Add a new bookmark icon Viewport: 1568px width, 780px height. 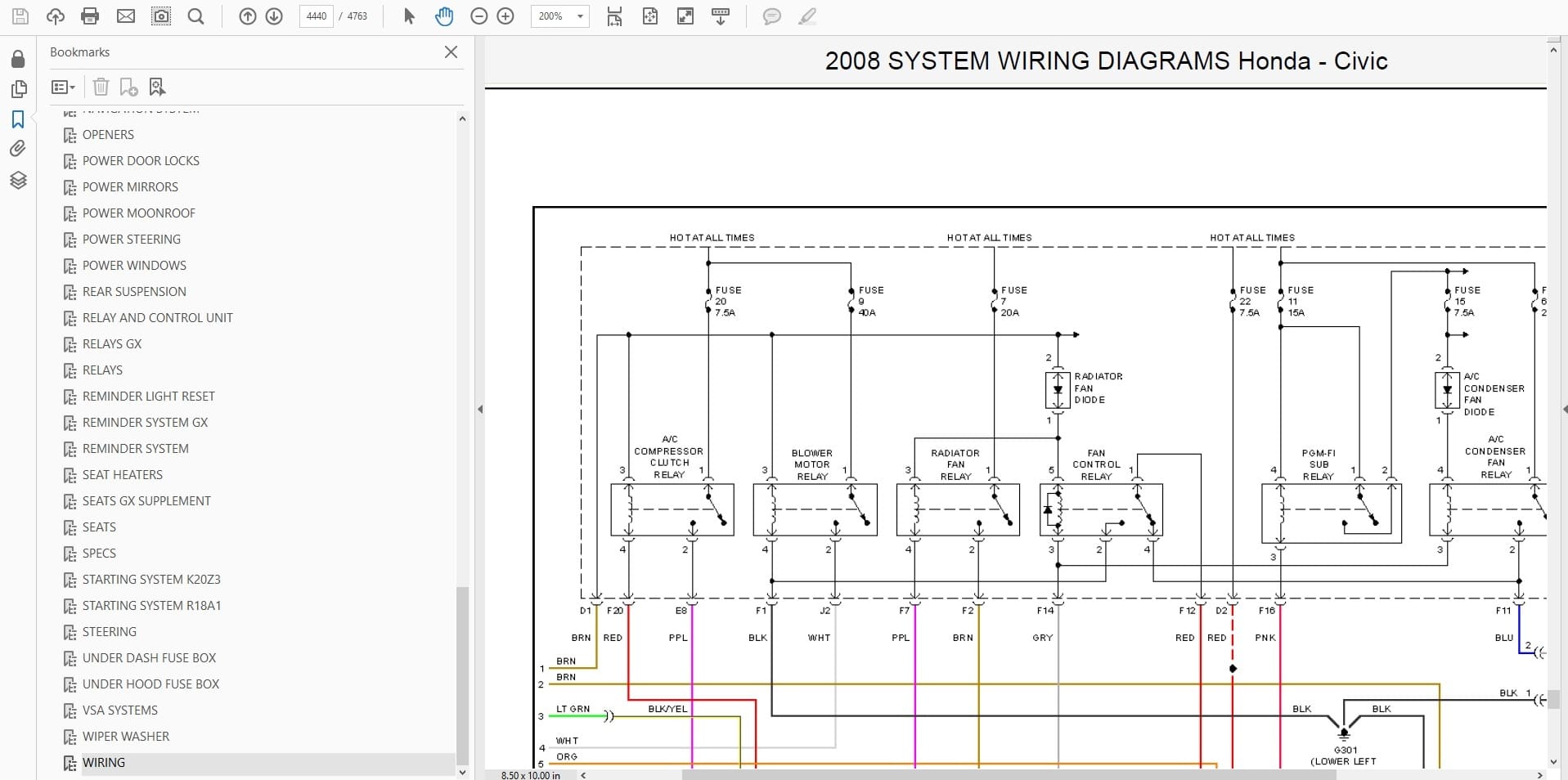[x=128, y=87]
